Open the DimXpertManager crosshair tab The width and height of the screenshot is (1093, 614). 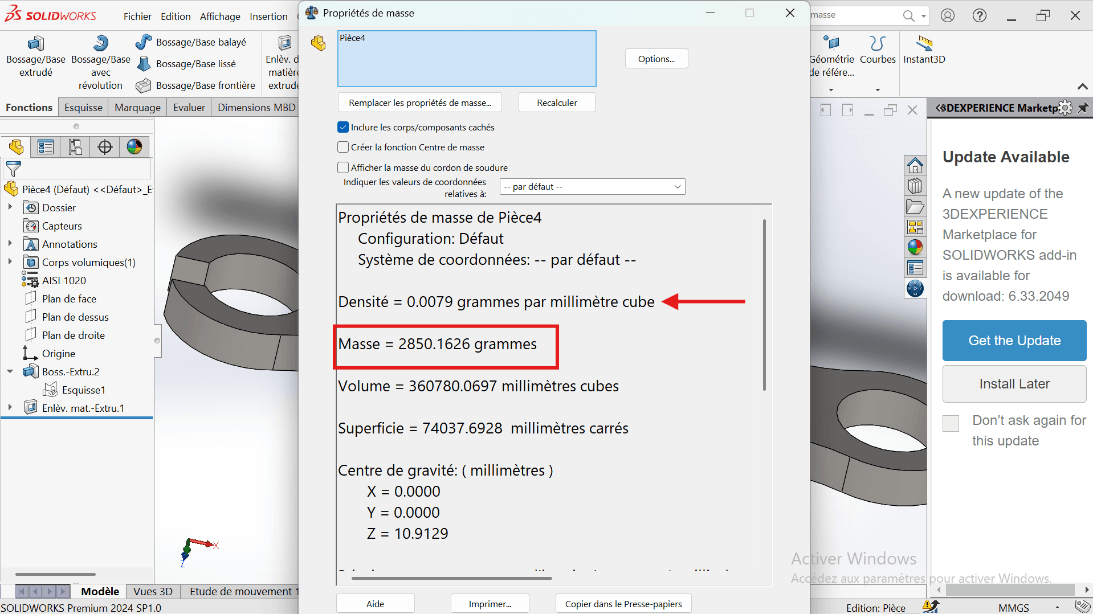coord(105,147)
